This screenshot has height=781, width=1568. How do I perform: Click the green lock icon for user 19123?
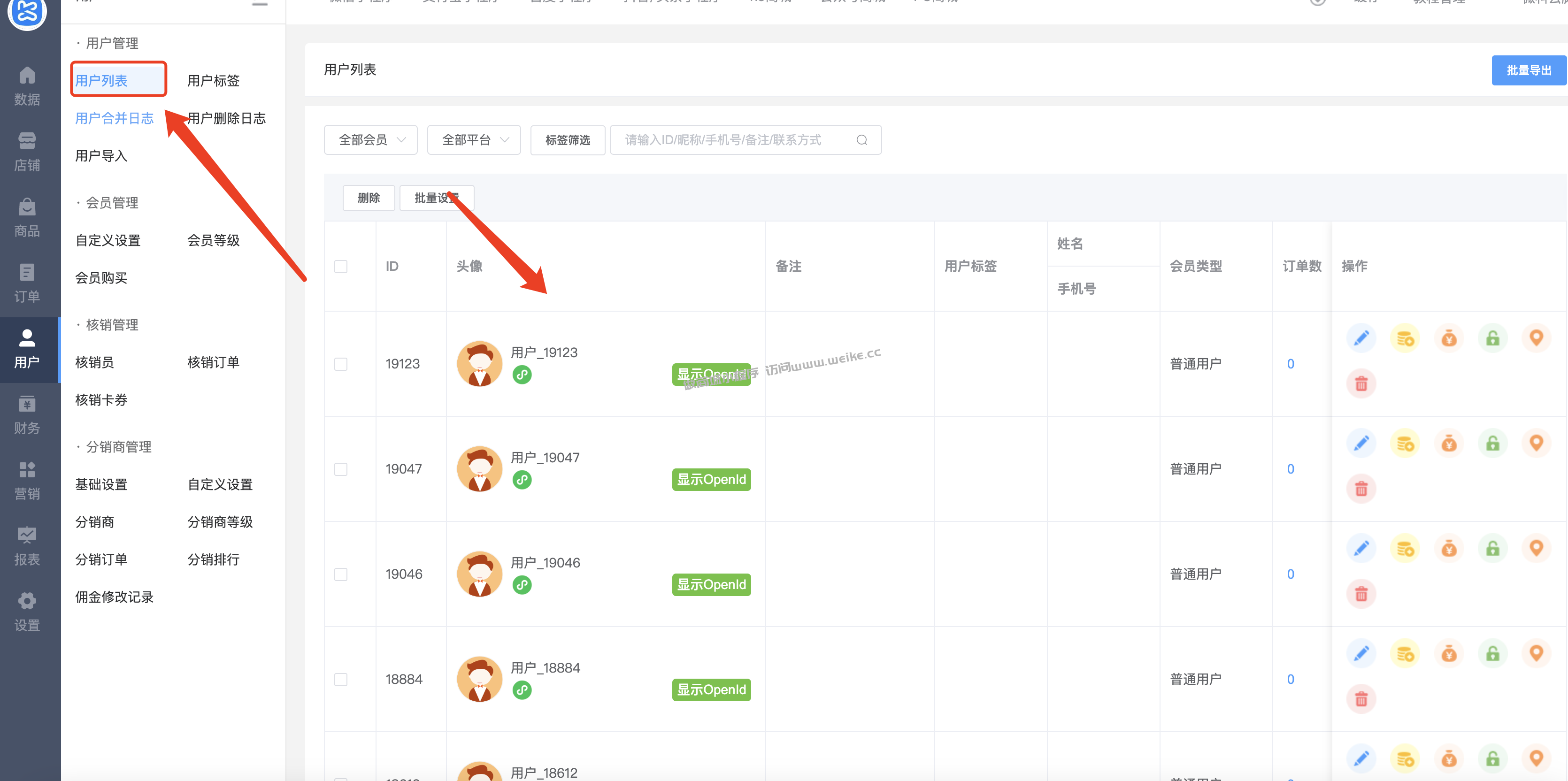click(x=1492, y=338)
